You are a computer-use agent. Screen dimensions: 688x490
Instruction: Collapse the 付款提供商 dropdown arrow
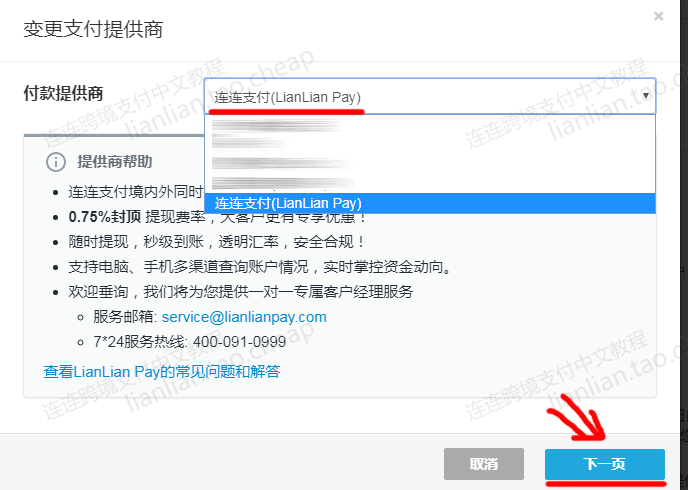[645, 96]
